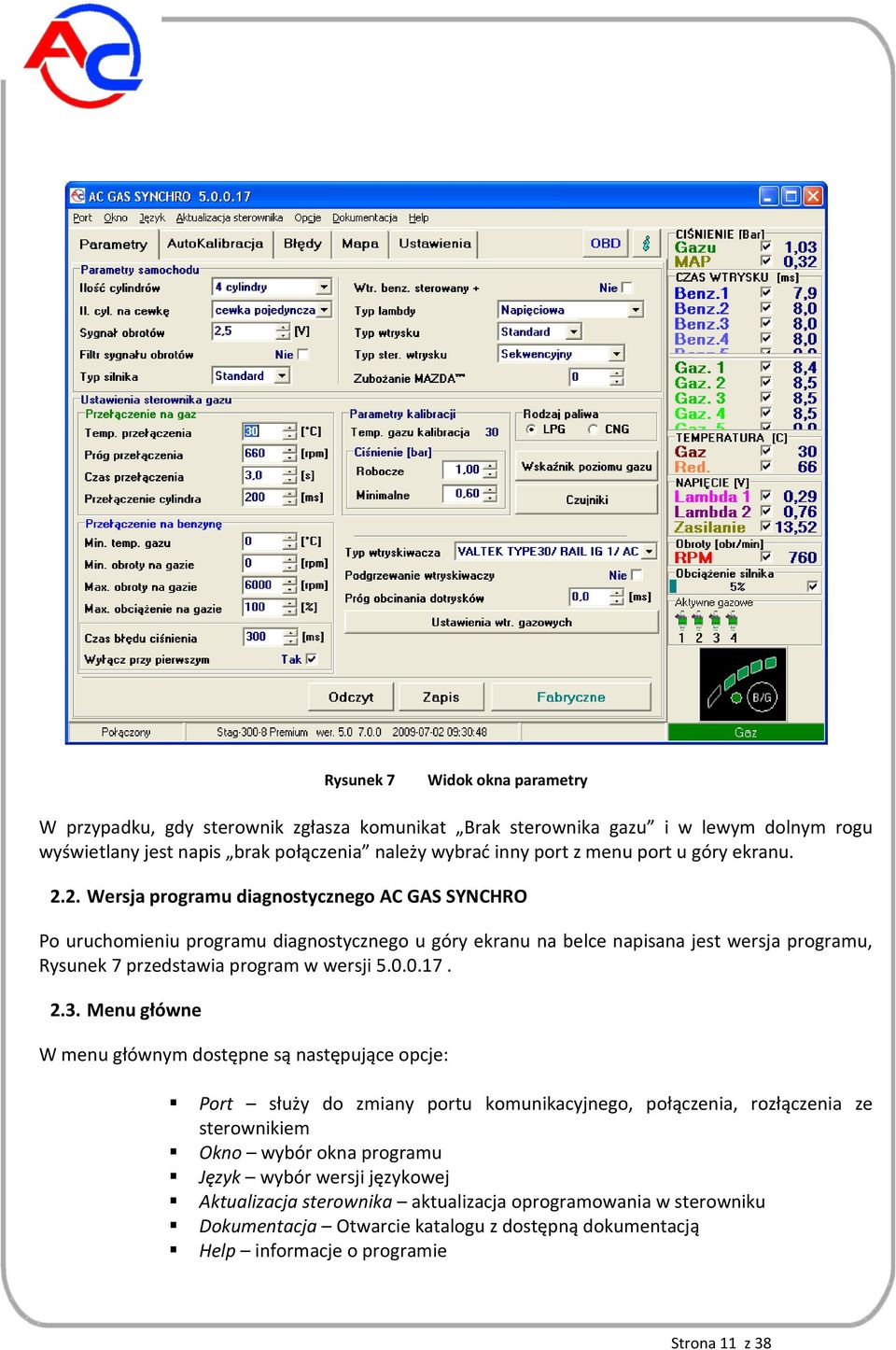Screen dimensions: 896x1350
Task: Toggle the Gaz. 1 injection time checkbox
Action: click(766, 368)
